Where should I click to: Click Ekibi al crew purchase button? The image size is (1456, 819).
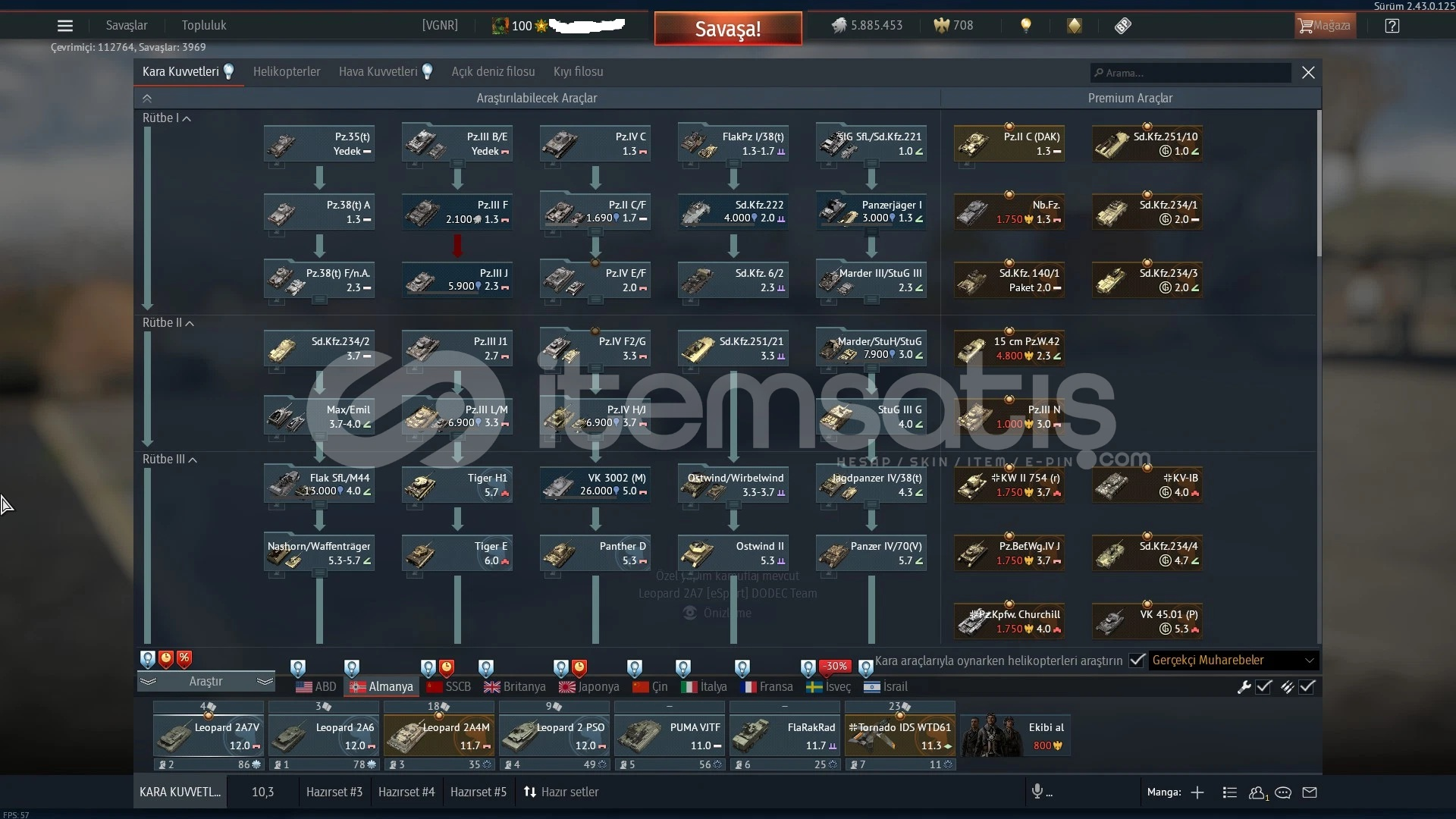click(1014, 736)
